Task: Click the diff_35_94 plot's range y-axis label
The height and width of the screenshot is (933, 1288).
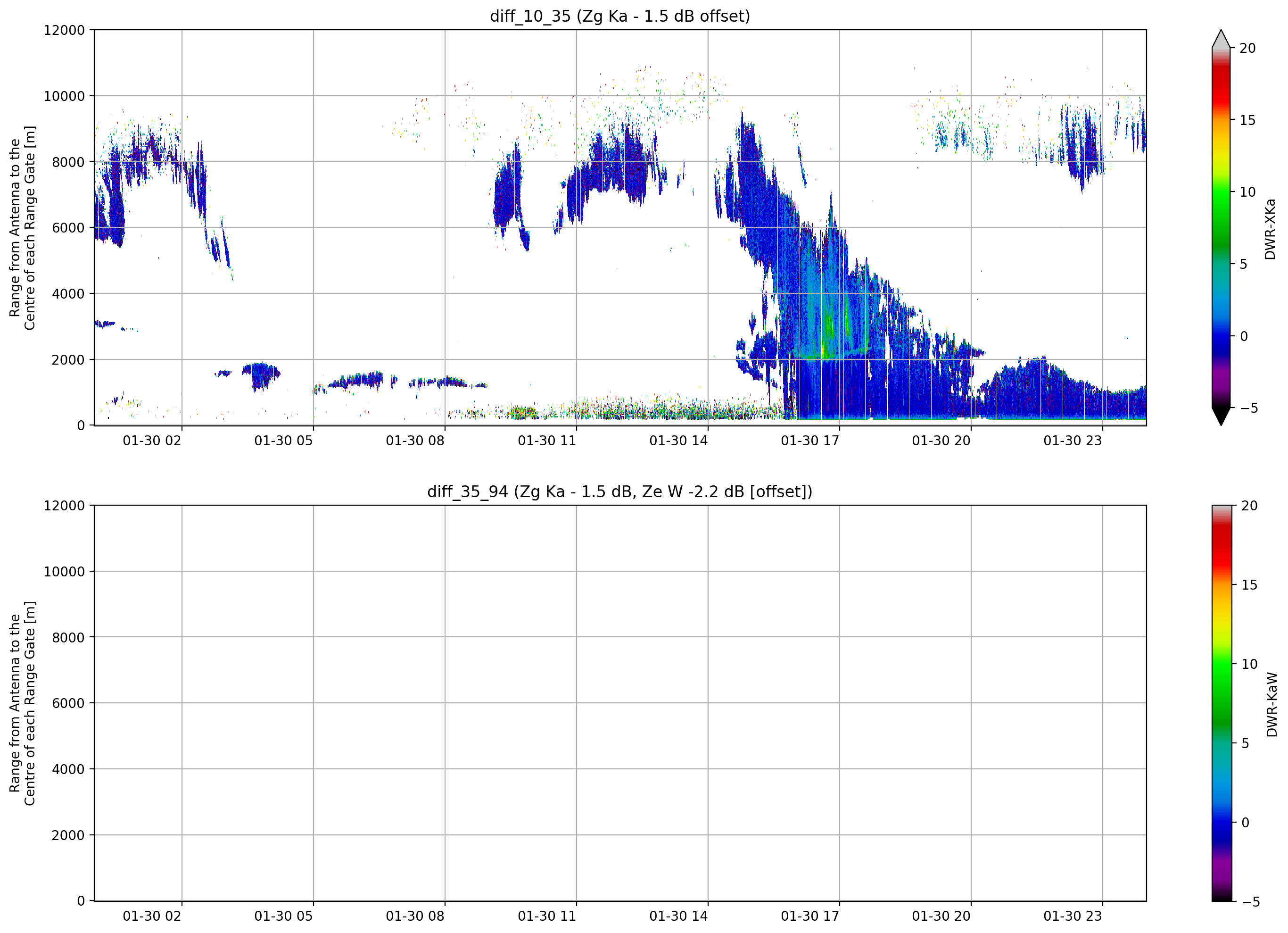Action: pyautogui.click(x=22, y=703)
